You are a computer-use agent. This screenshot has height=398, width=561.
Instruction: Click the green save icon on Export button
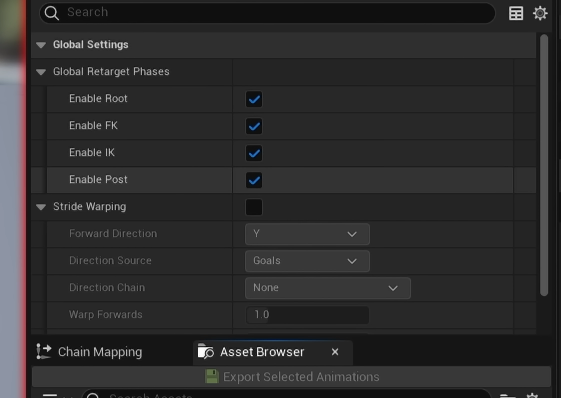(x=212, y=377)
